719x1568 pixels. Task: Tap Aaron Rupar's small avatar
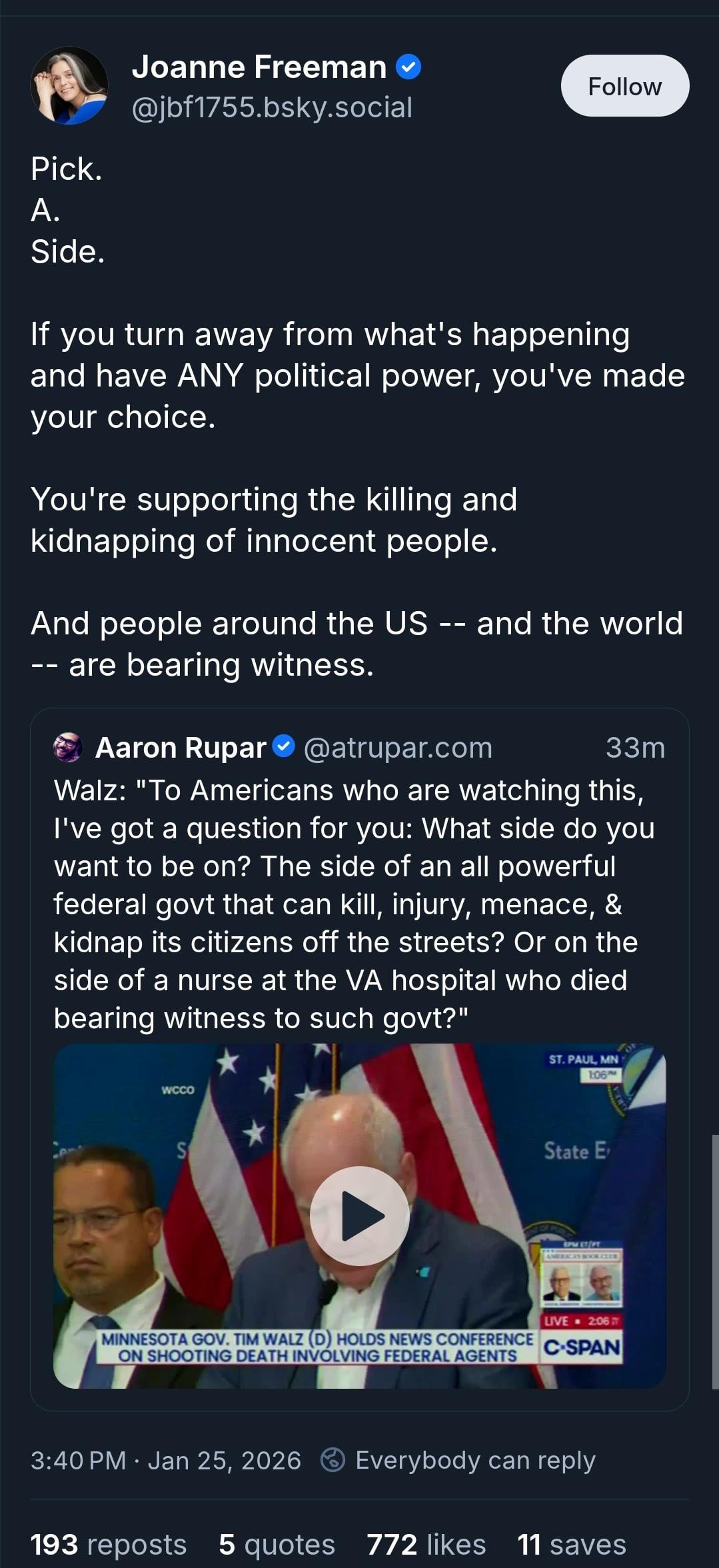pos(68,748)
